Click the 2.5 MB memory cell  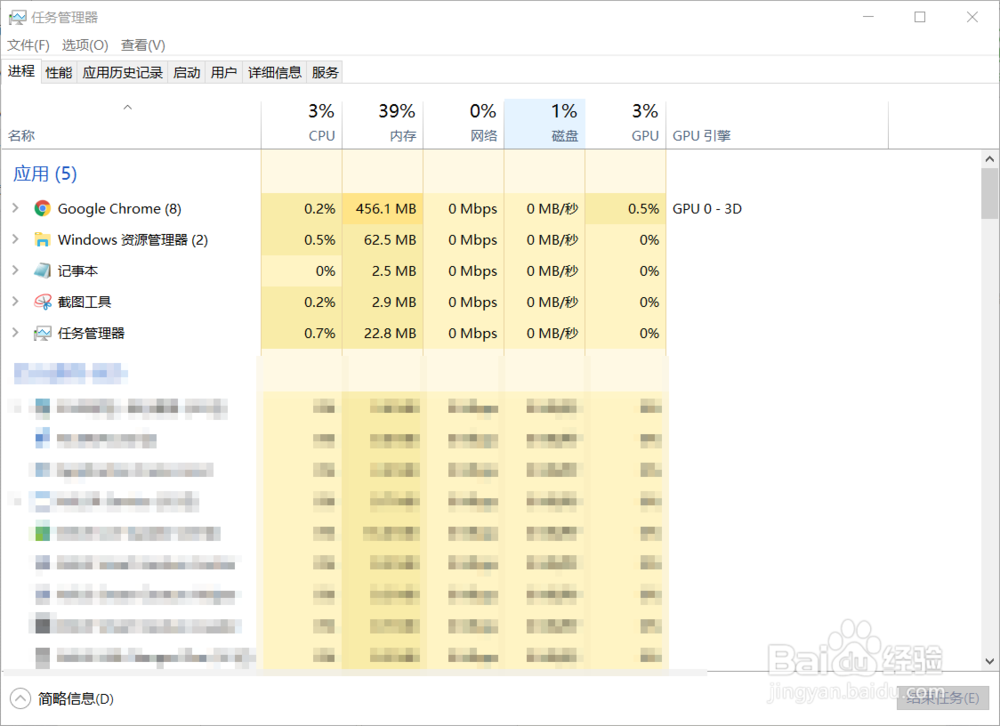coord(383,271)
